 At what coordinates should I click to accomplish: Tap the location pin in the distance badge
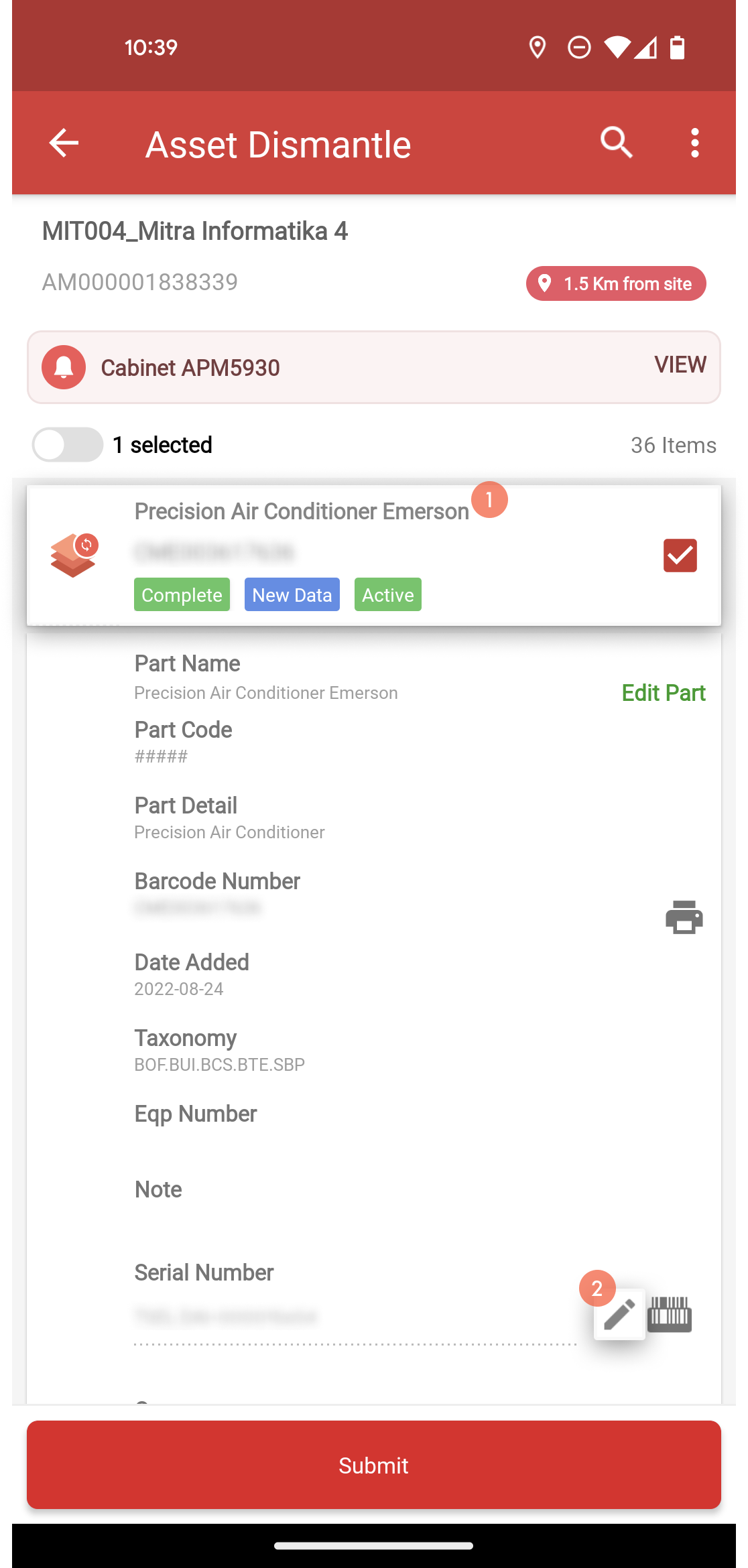[545, 283]
